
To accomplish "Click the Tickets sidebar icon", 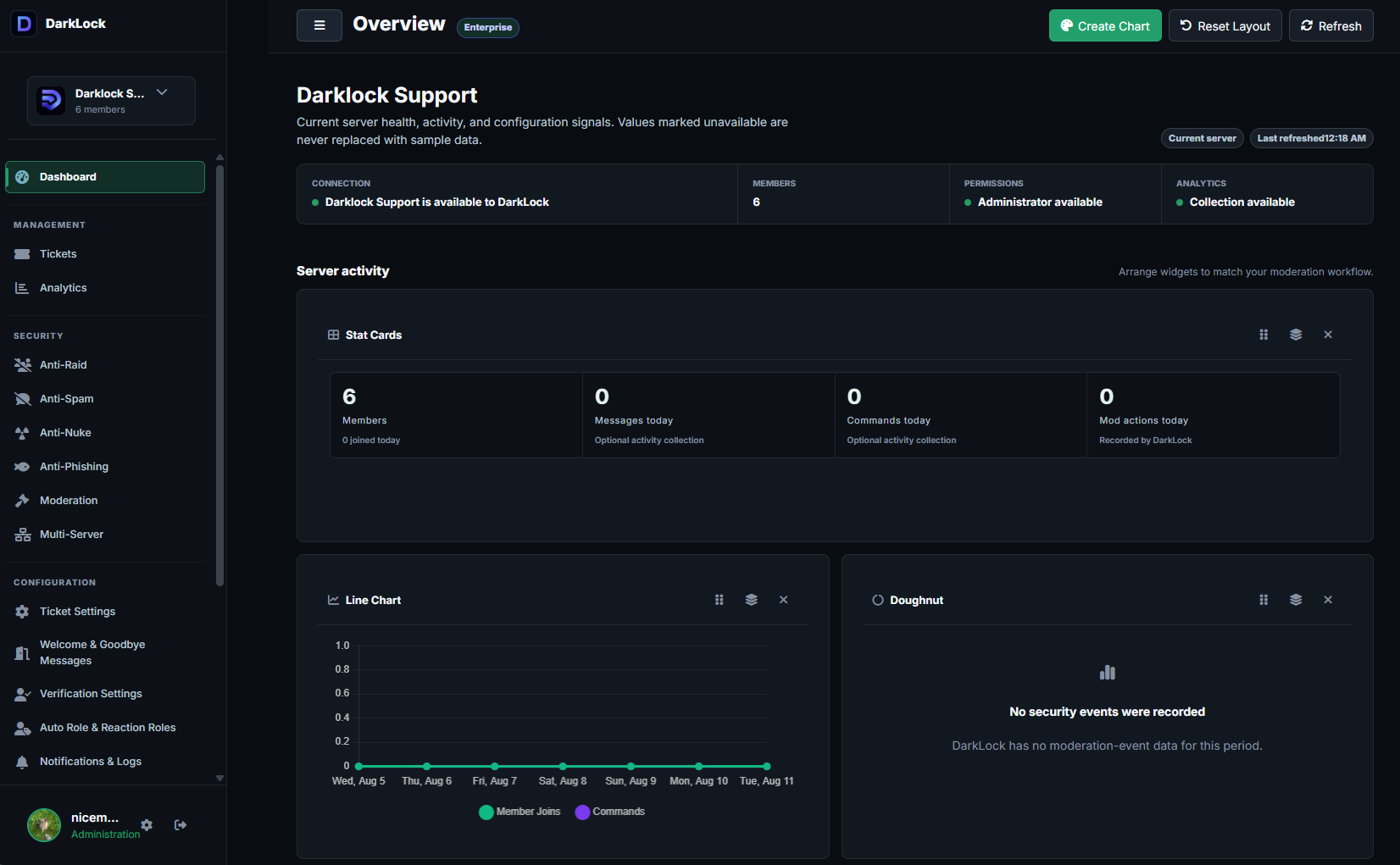I will 23,254.
